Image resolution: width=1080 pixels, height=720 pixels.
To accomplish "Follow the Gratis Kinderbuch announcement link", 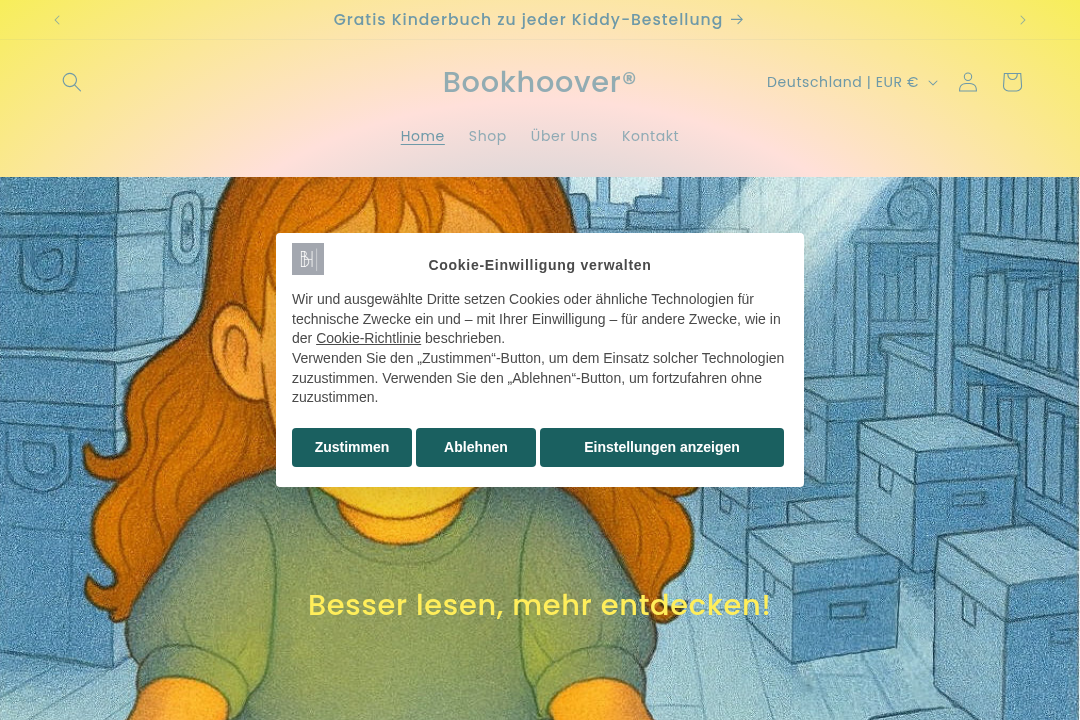I will [539, 20].
